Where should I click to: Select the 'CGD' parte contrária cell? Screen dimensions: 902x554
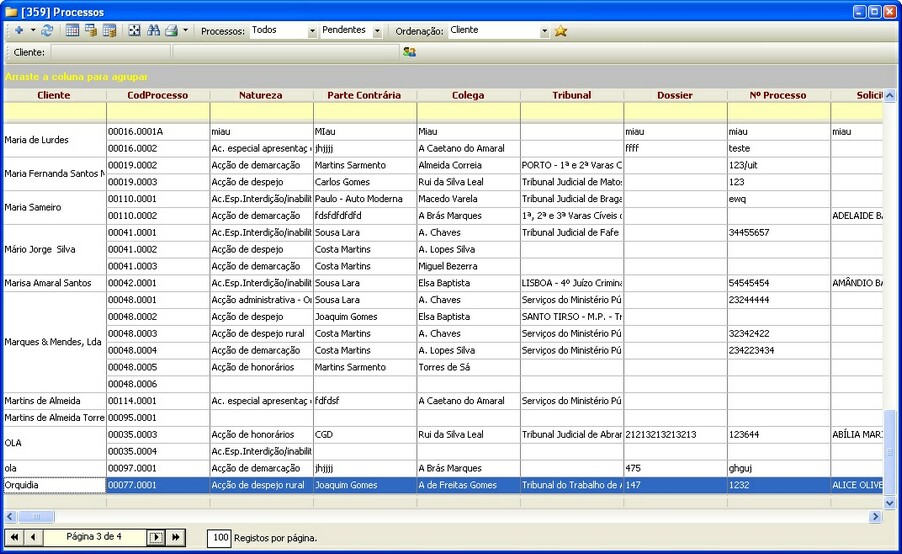point(365,434)
